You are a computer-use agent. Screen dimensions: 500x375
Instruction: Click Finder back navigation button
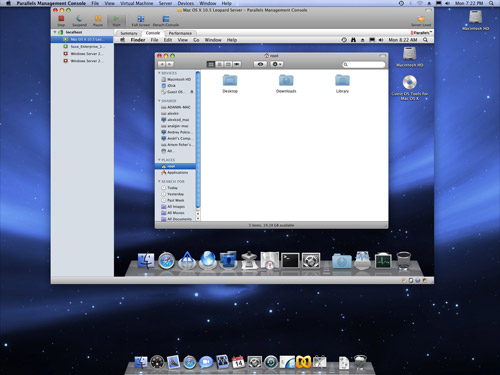click(162, 64)
